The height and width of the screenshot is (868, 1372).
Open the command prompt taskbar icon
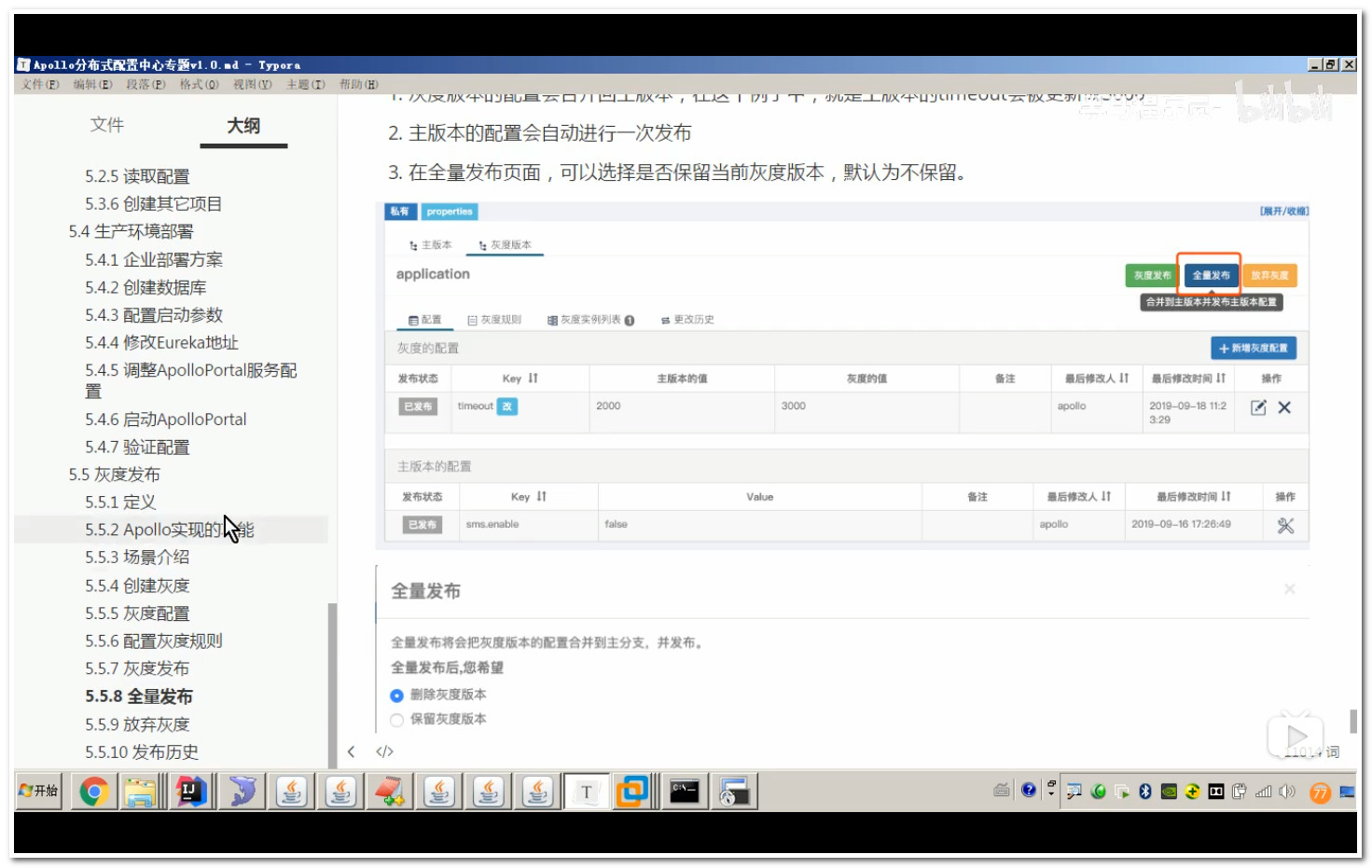[685, 792]
